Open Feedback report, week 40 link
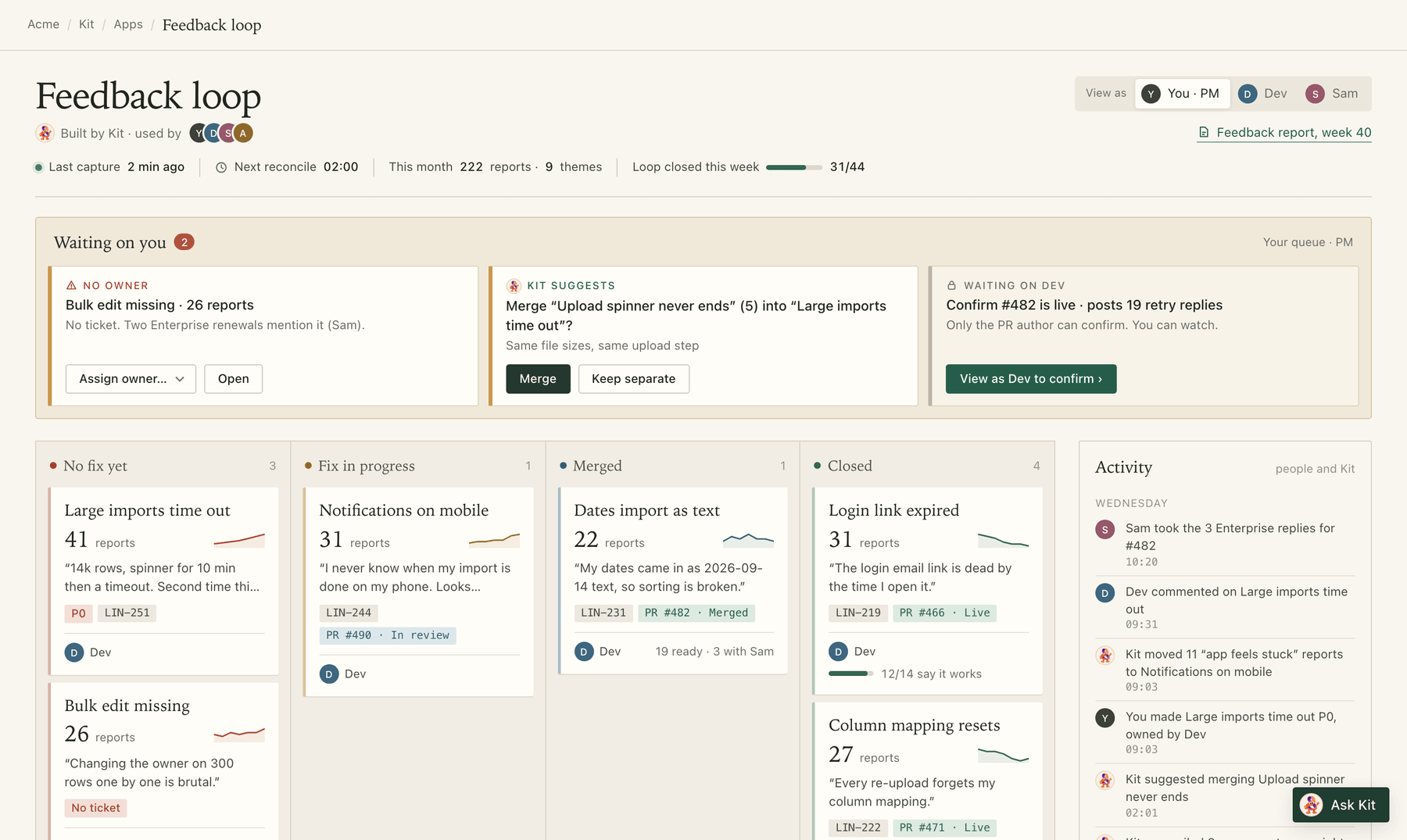Screen dimensions: 1407x840 coord(1285,133)
